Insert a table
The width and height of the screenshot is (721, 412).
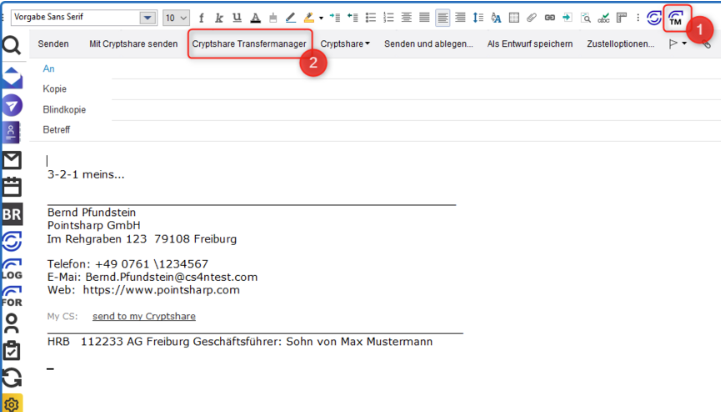point(514,18)
